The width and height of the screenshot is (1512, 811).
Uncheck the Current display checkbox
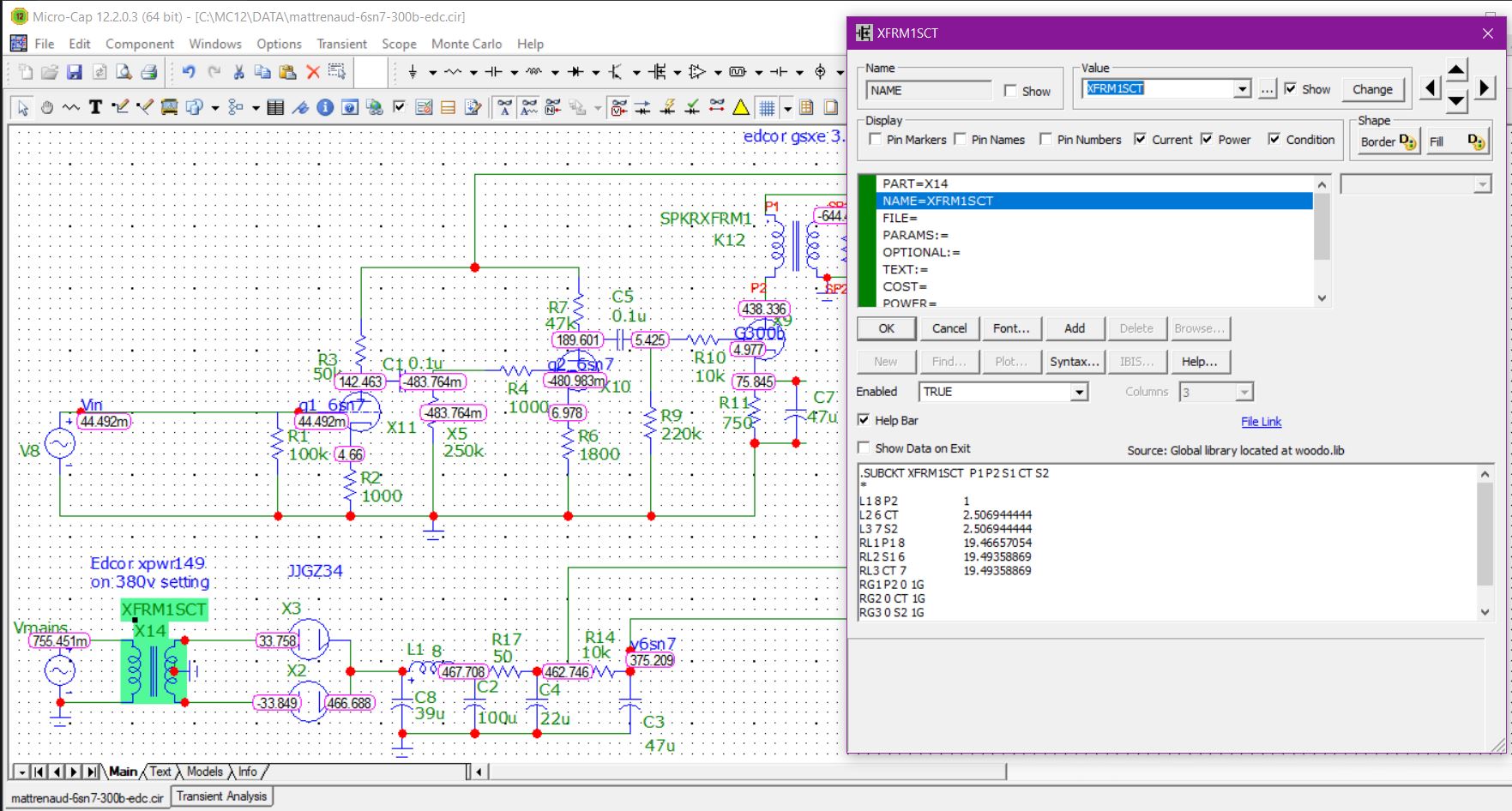click(1140, 139)
